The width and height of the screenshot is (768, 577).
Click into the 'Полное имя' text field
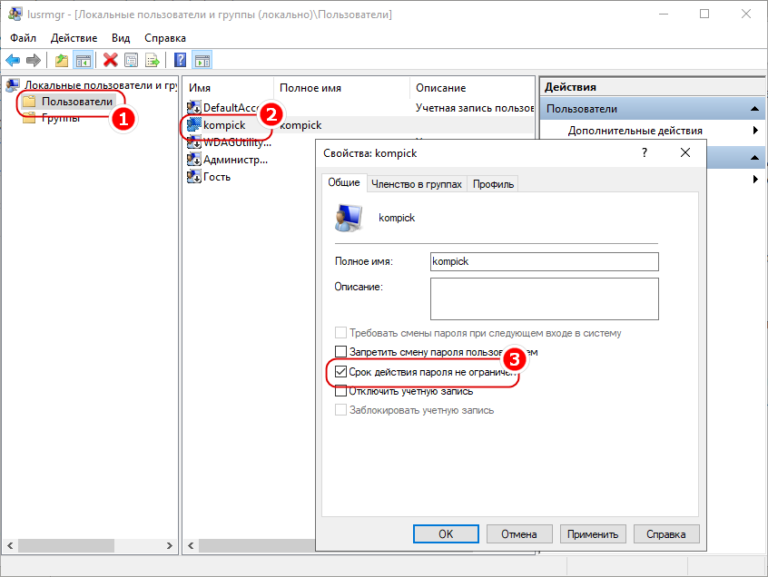544,261
